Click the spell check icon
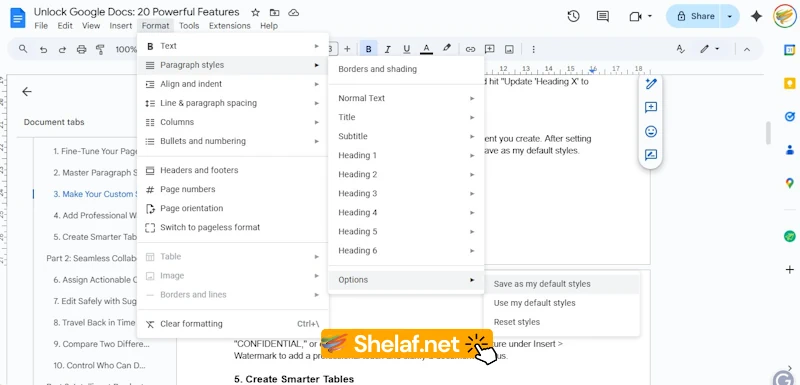800x385 pixels. click(x=681, y=49)
